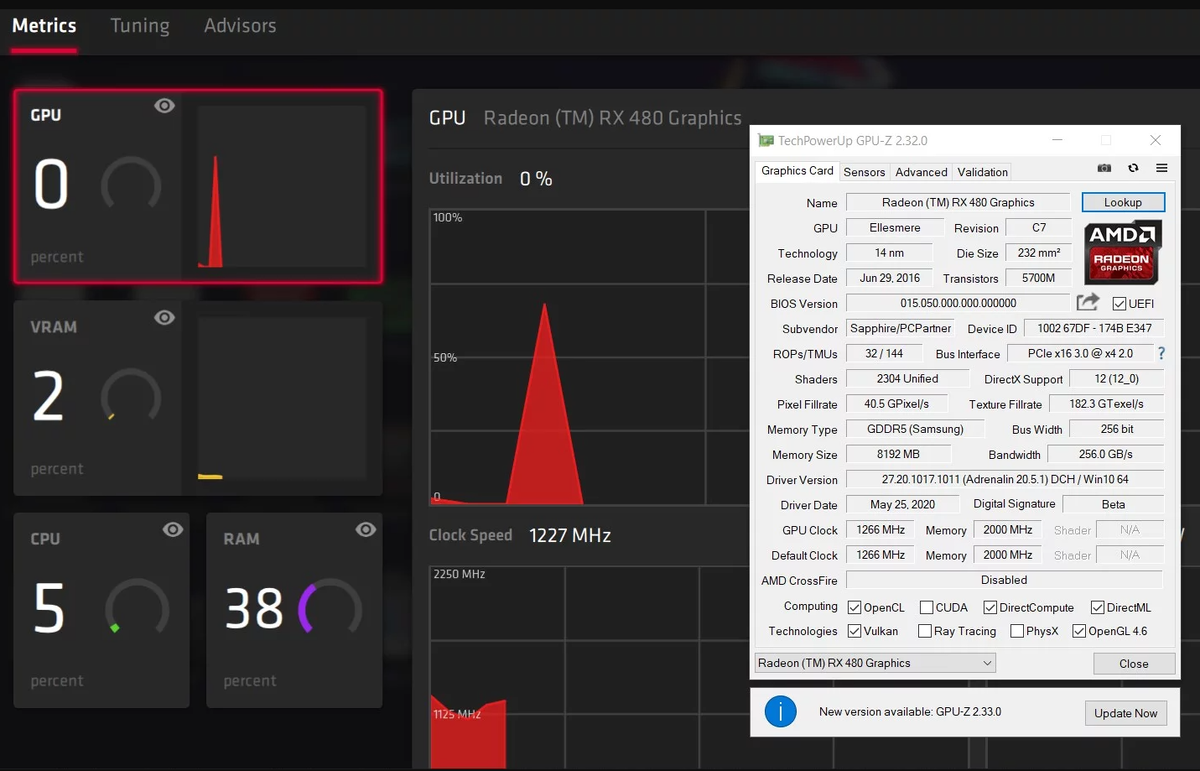Click the AMD CrossFire Disabled field
Screen dimensions: 1200x771
(1004, 580)
